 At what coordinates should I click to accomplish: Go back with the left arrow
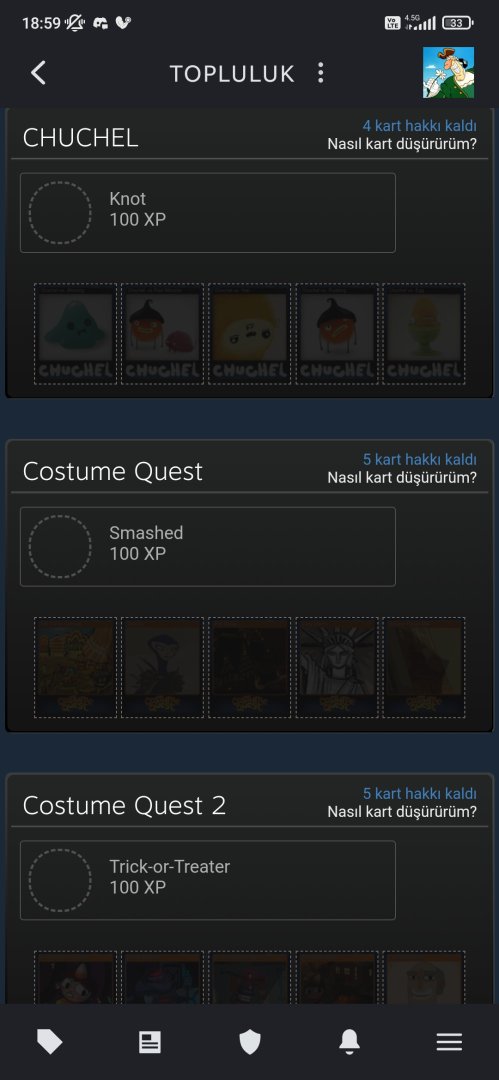tap(39, 73)
